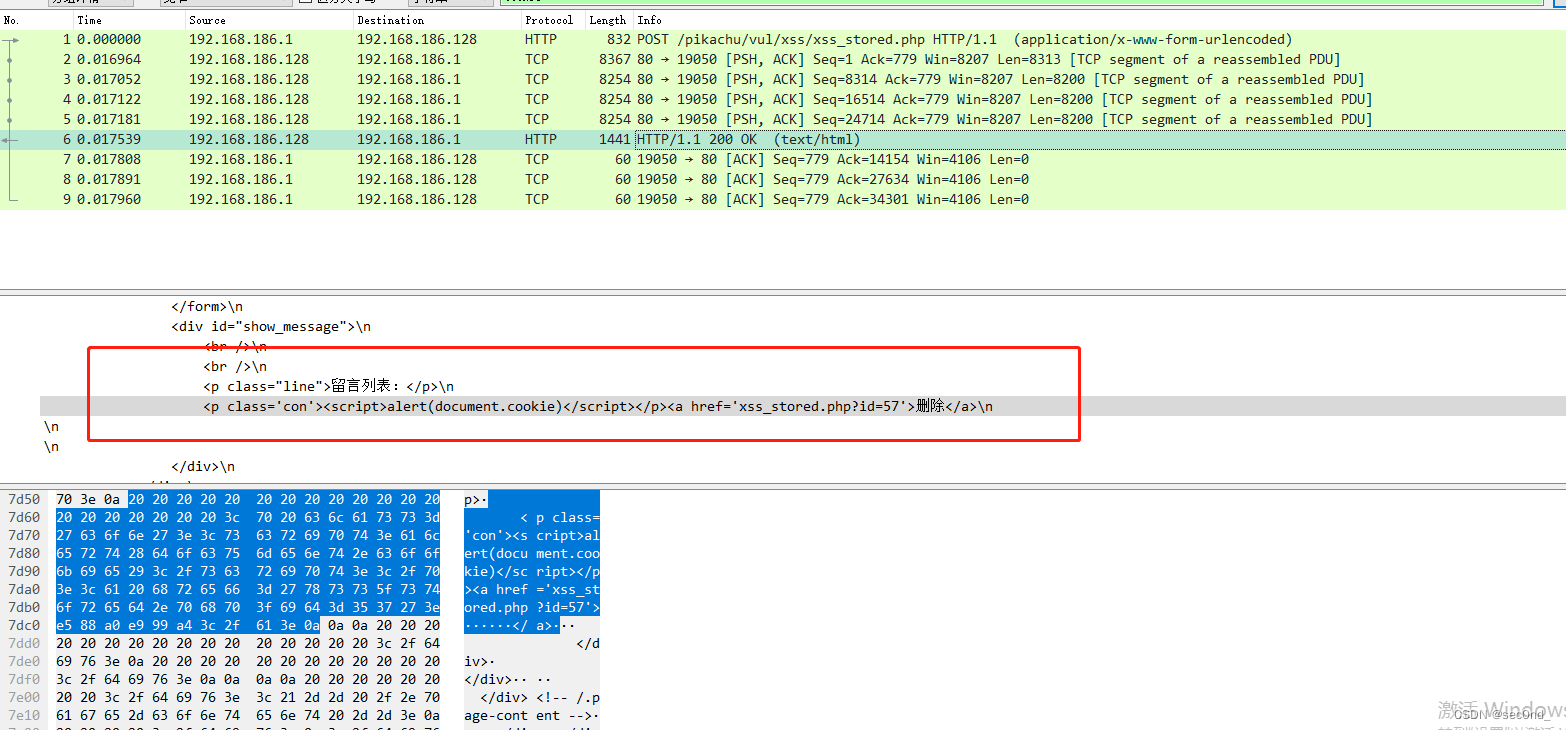1566x730 pixels.
Task: Click the Time cell 0.017052
Action: click(109, 80)
